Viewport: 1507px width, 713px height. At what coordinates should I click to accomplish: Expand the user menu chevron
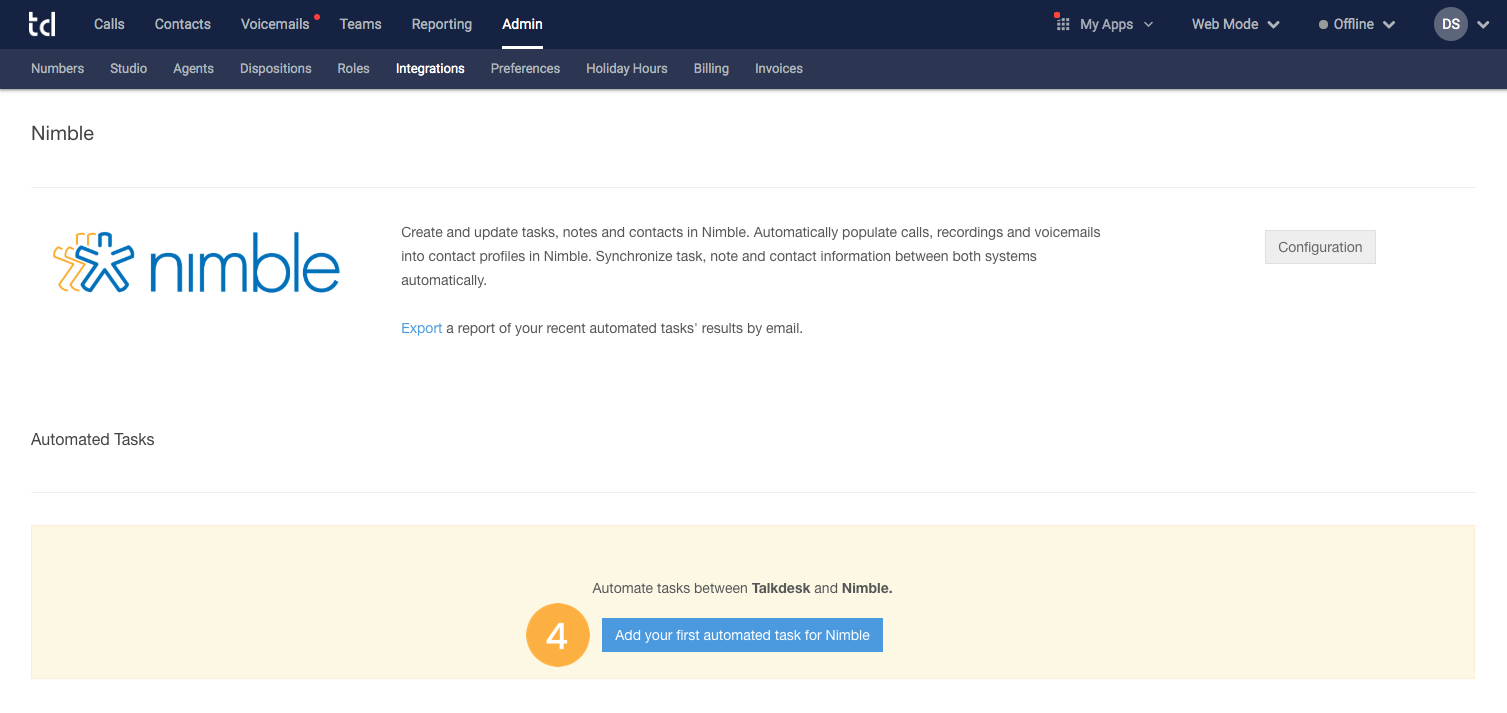pos(1483,25)
